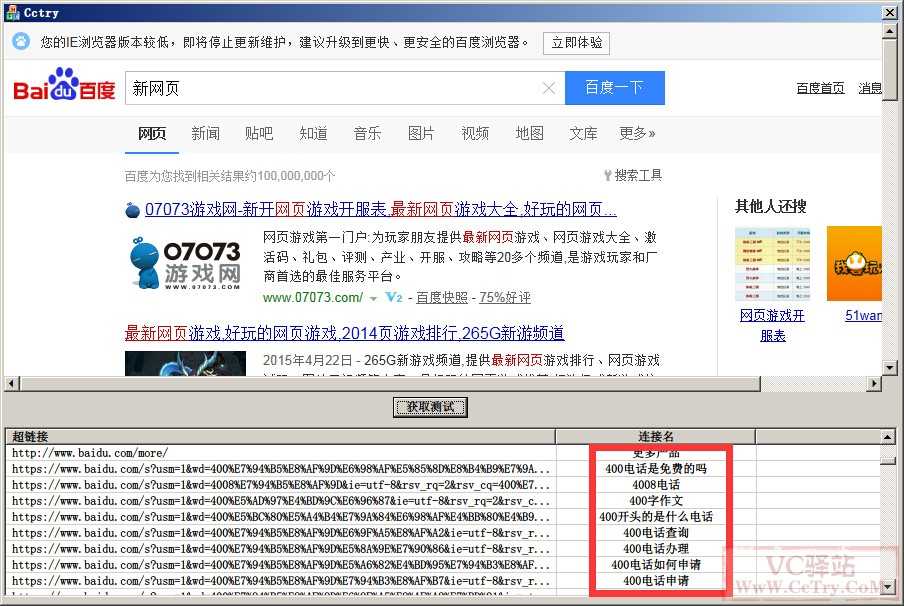Select row http://www.baidu.com/more/

click(x=91, y=453)
